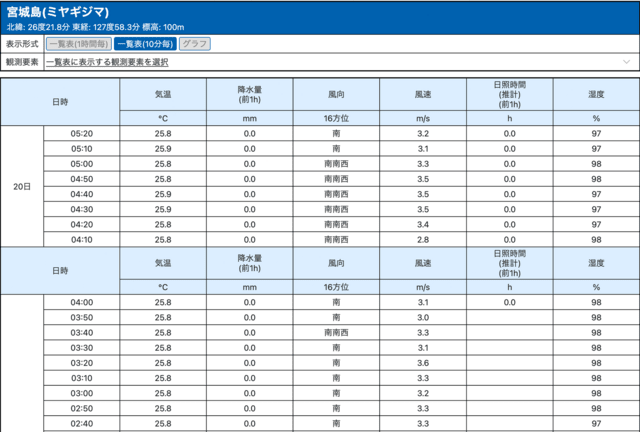
Task: Click temperature 25.9 in 04:40 row
Action: [x=163, y=194]
